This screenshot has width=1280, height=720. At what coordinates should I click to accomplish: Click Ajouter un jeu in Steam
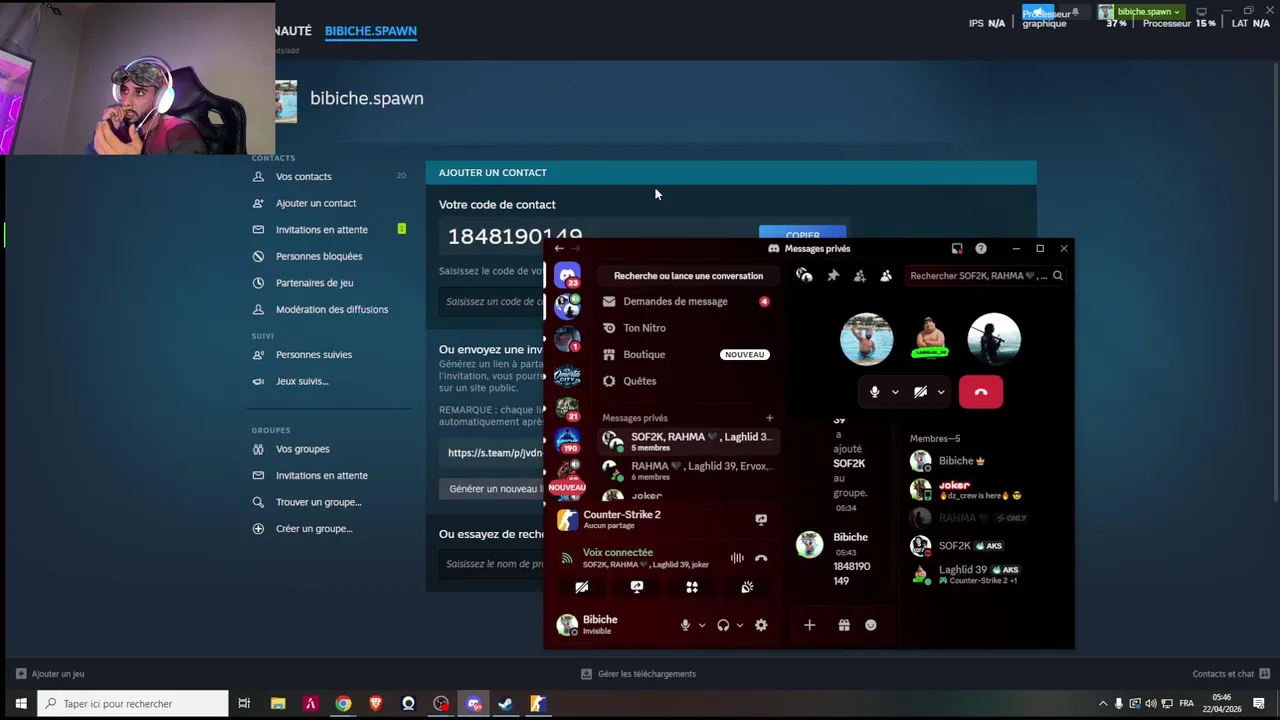click(x=50, y=674)
